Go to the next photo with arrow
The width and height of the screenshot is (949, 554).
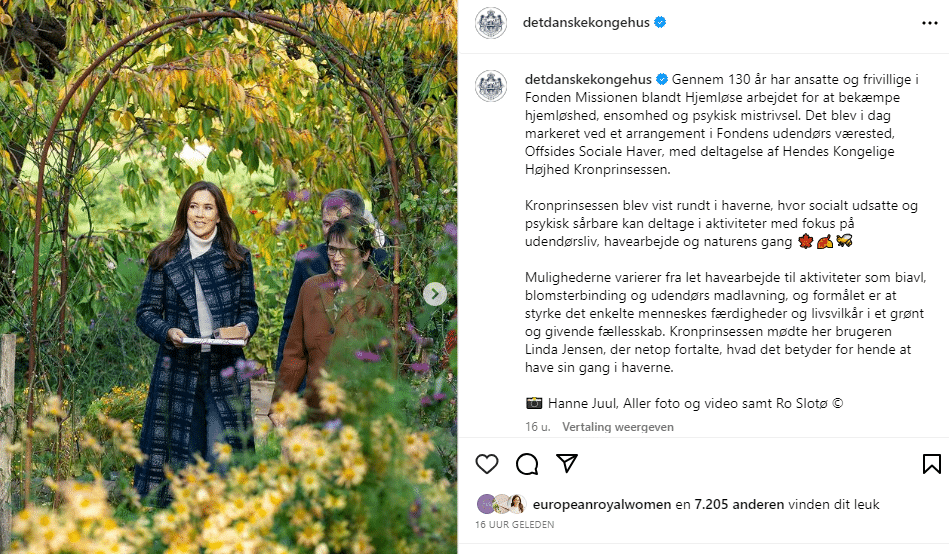pos(435,294)
